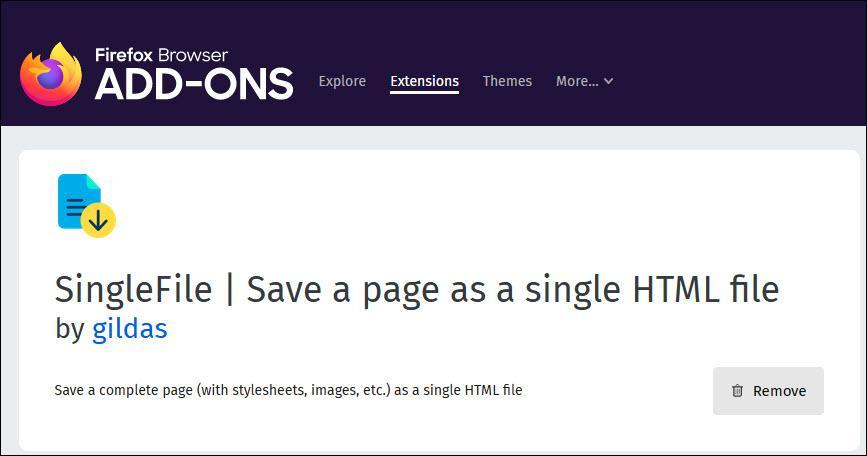
Task: Click the SingleFile extension icon
Action: tap(87, 206)
